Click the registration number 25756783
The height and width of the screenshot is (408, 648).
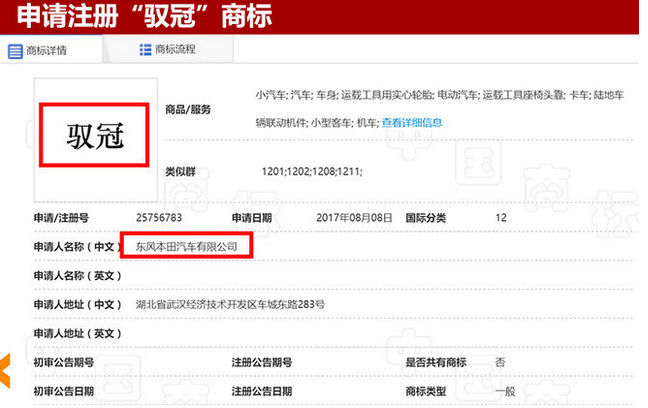click(x=161, y=217)
